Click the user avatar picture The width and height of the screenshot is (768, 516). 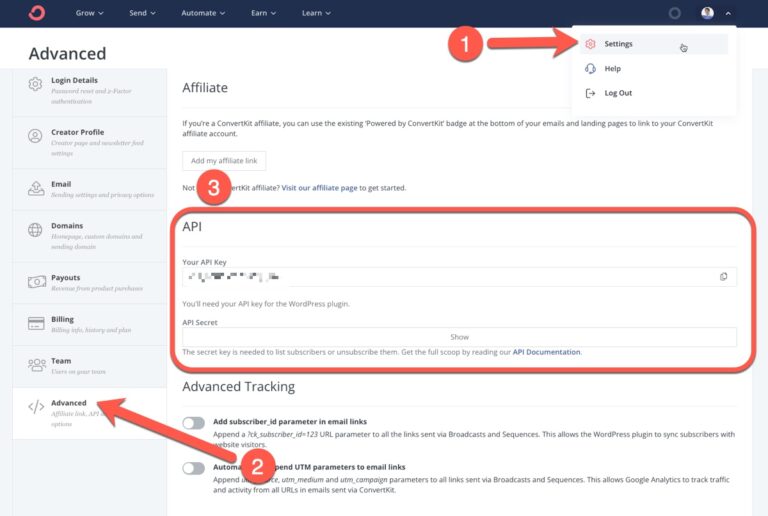coord(707,13)
